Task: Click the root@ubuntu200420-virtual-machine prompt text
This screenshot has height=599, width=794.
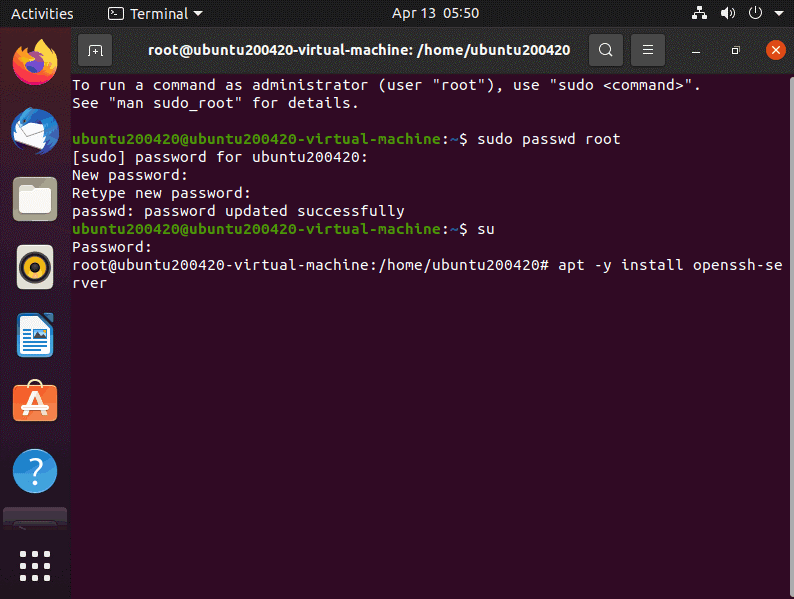Action: click(x=310, y=265)
